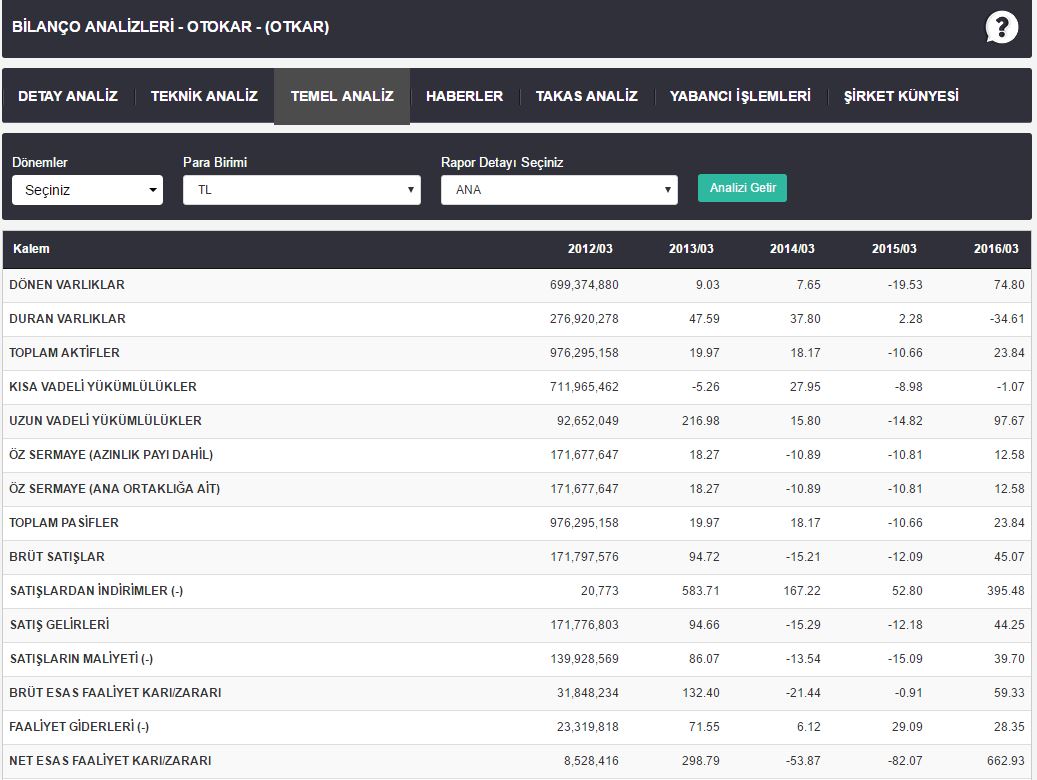
Task: Click the Kalem column header
Action: [31, 249]
